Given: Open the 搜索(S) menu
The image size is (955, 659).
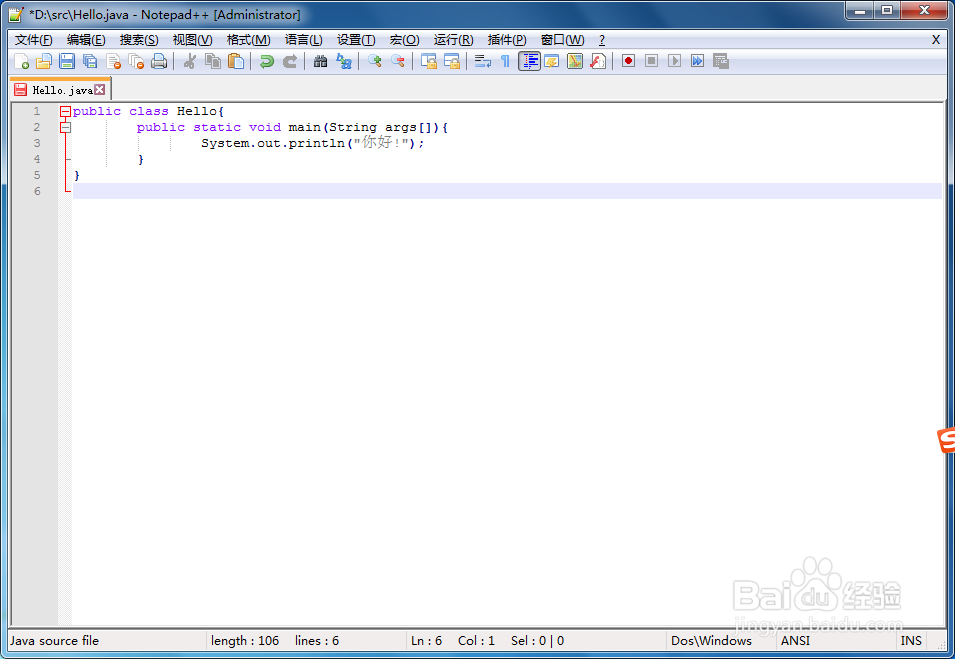Looking at the screenshot, I should (139, 40).
